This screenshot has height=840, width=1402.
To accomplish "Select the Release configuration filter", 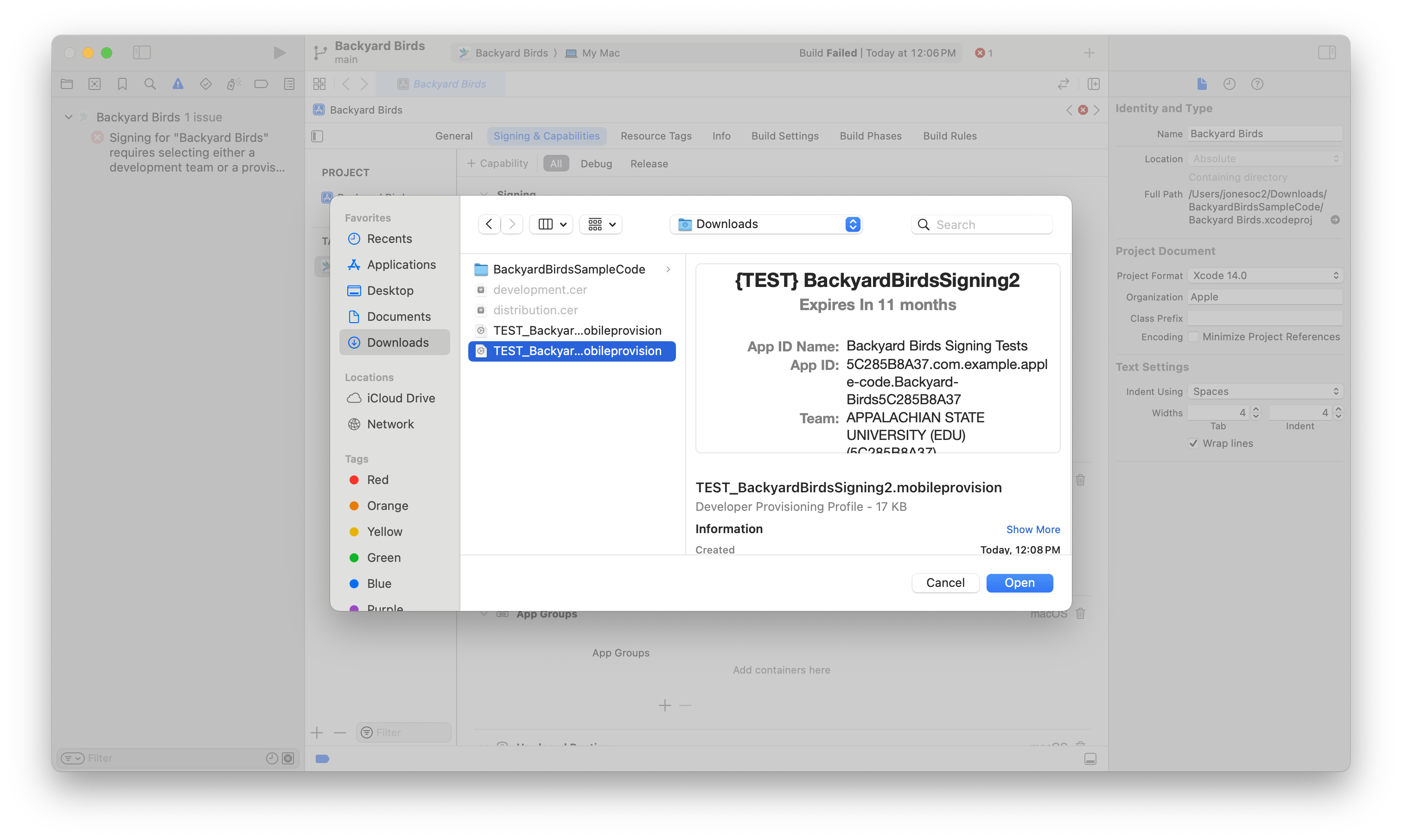I will pos(649,164).
